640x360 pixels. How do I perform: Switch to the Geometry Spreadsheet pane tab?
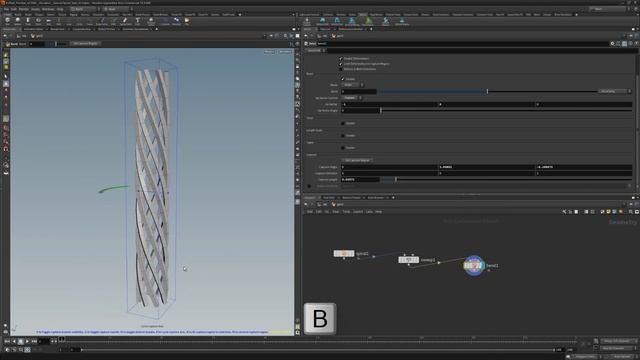click(x=136, y=29)
